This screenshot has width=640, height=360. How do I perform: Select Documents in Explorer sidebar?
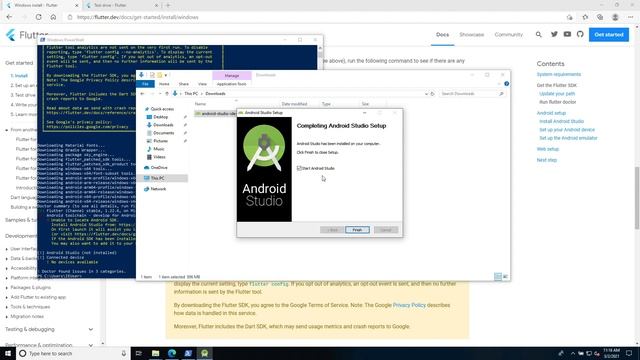point(163,133)
